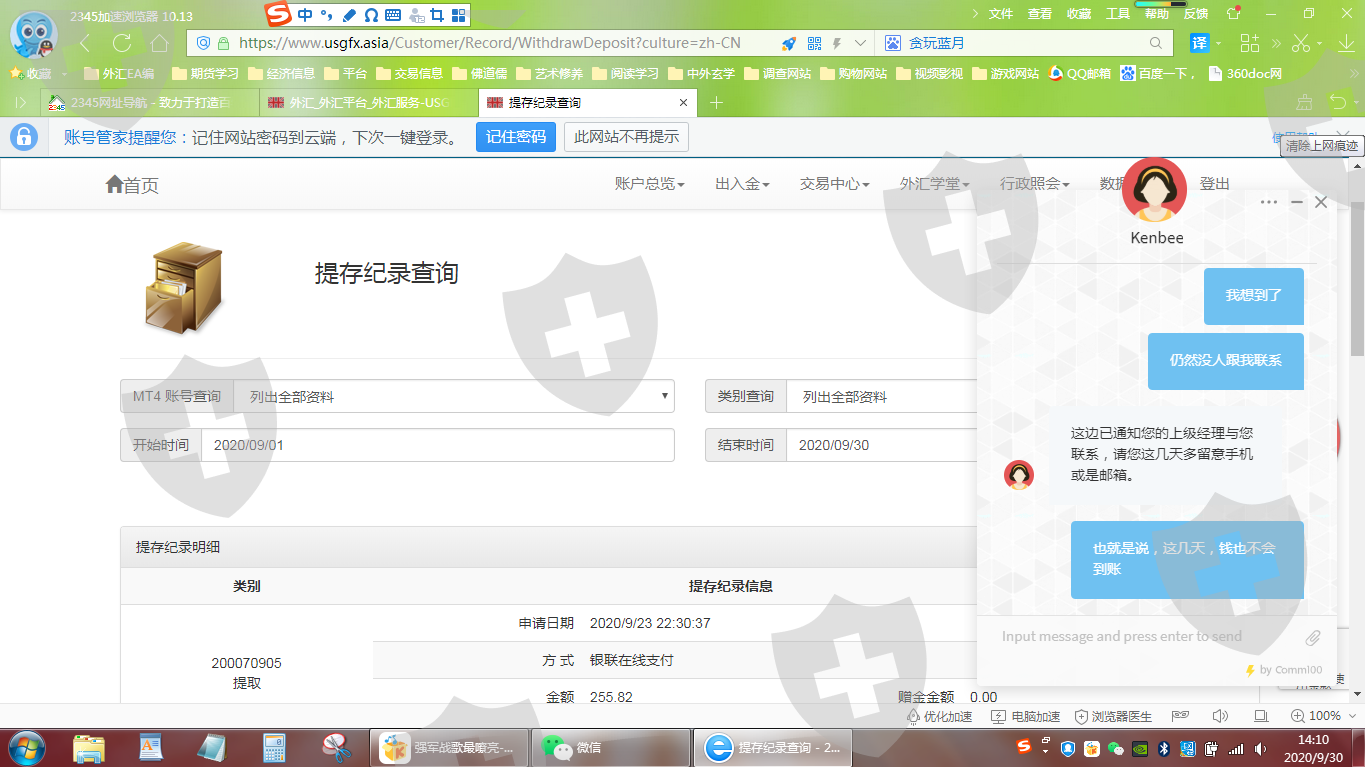This screenshot has width=1365, height=767.
Task: Open the three-dot menu in chat widget
Action: (x=1269, y=202)
